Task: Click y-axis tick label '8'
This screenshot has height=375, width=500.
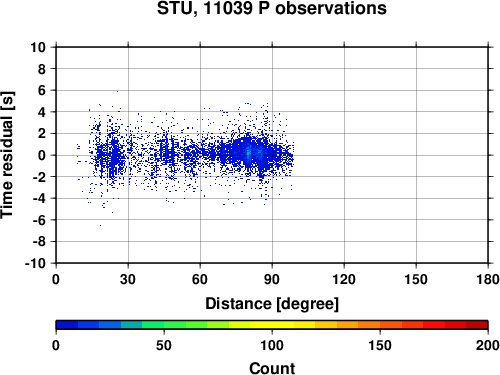Action: coord(42,69)
